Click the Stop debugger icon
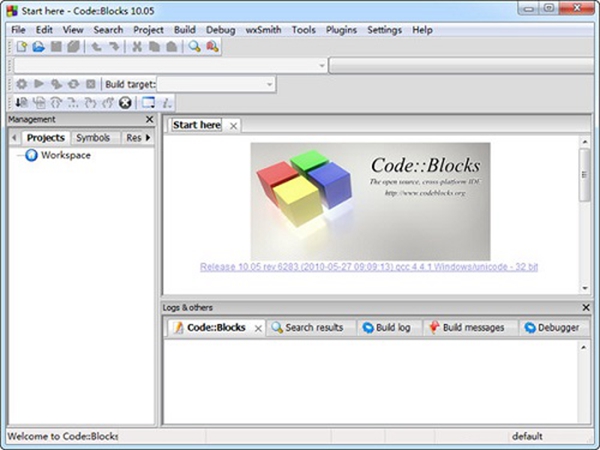600x450 pixels. 125,102
